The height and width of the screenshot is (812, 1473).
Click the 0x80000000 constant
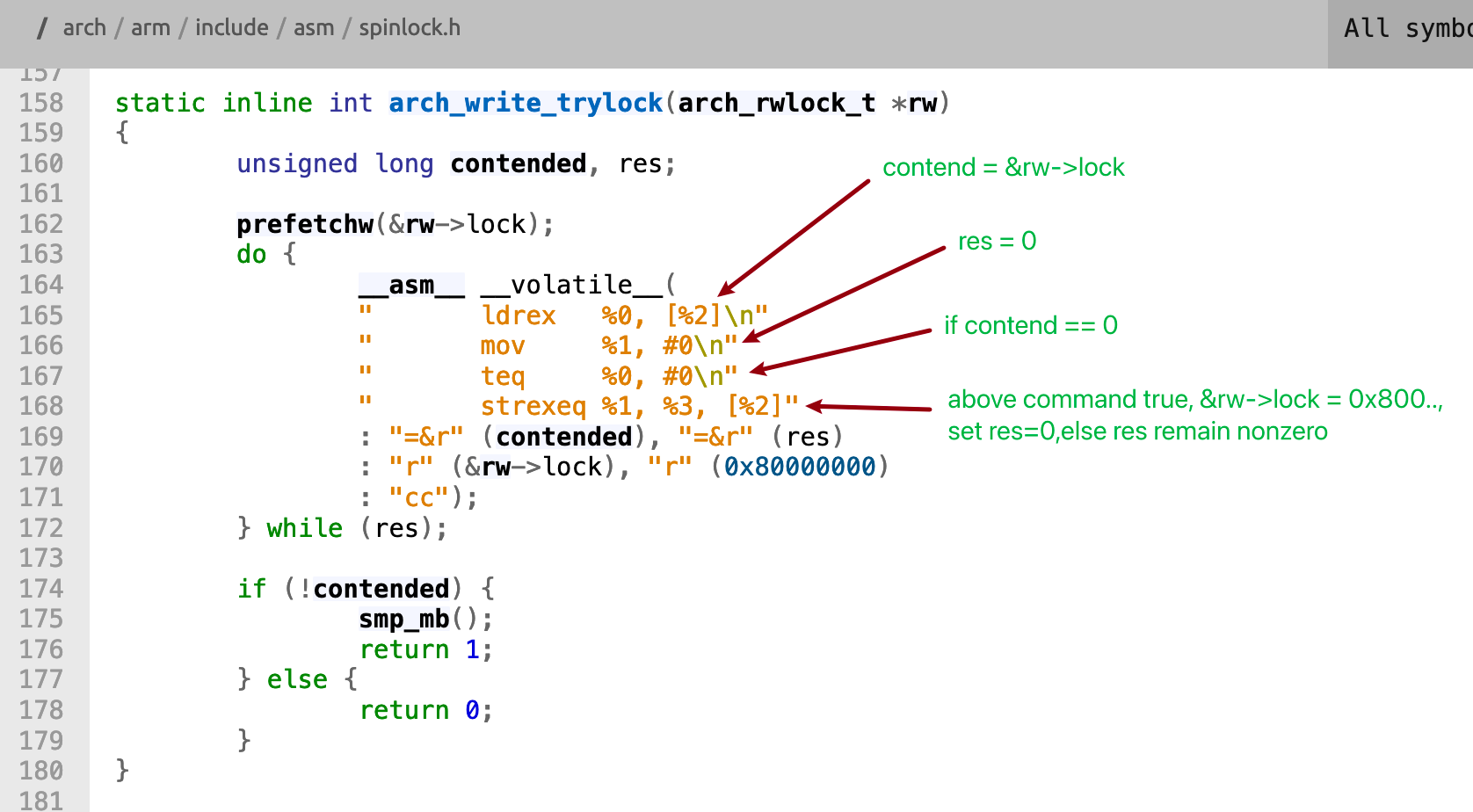800,467
